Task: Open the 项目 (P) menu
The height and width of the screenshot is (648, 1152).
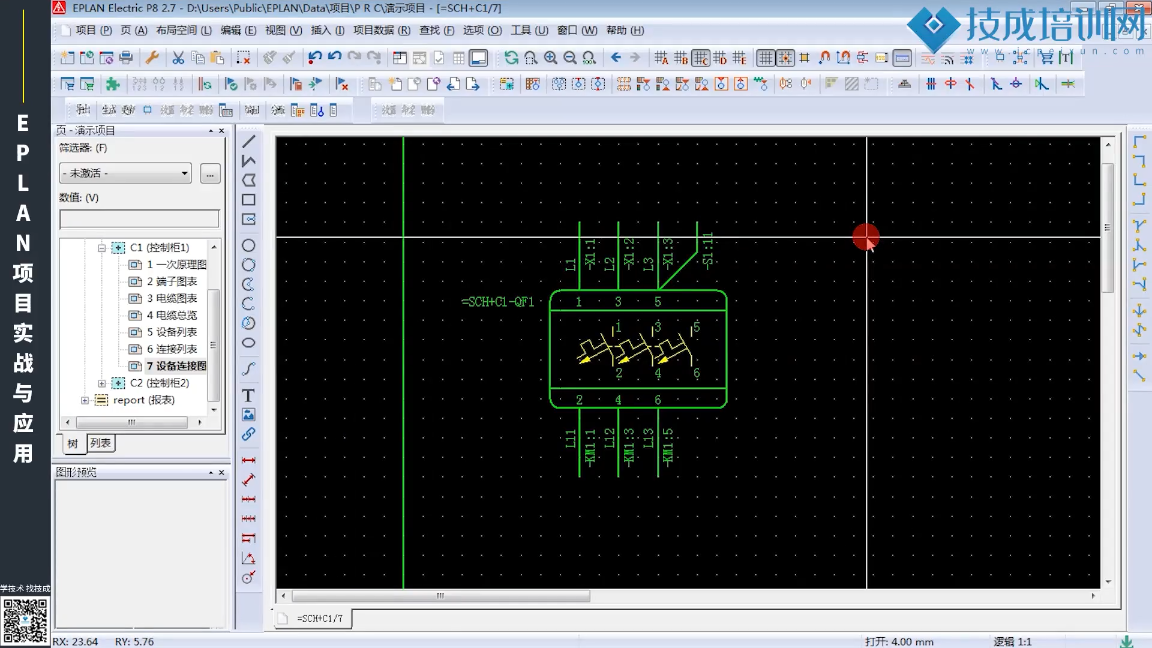Action: (93, 30)
